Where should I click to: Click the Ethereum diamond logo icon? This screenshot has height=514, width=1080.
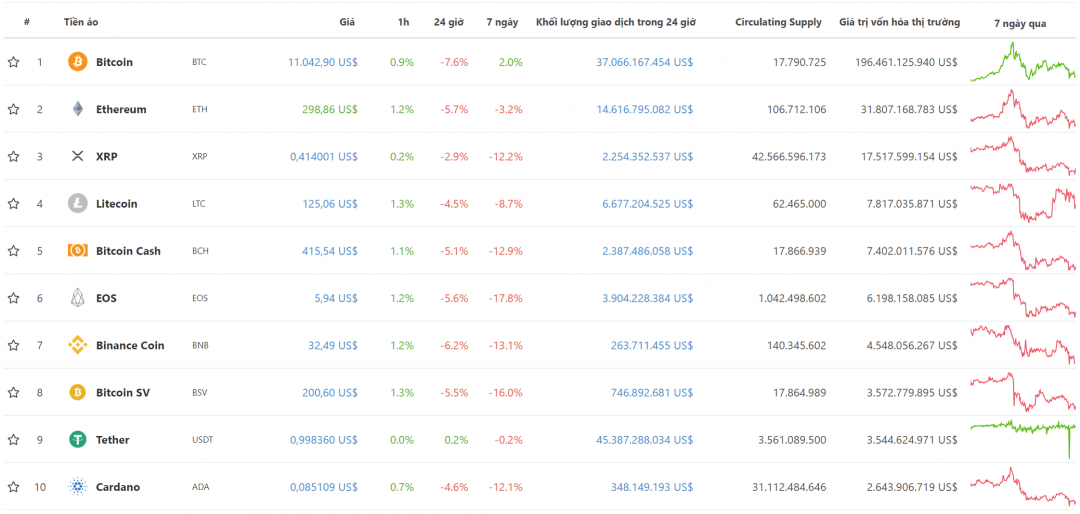[x=78, y=109]
